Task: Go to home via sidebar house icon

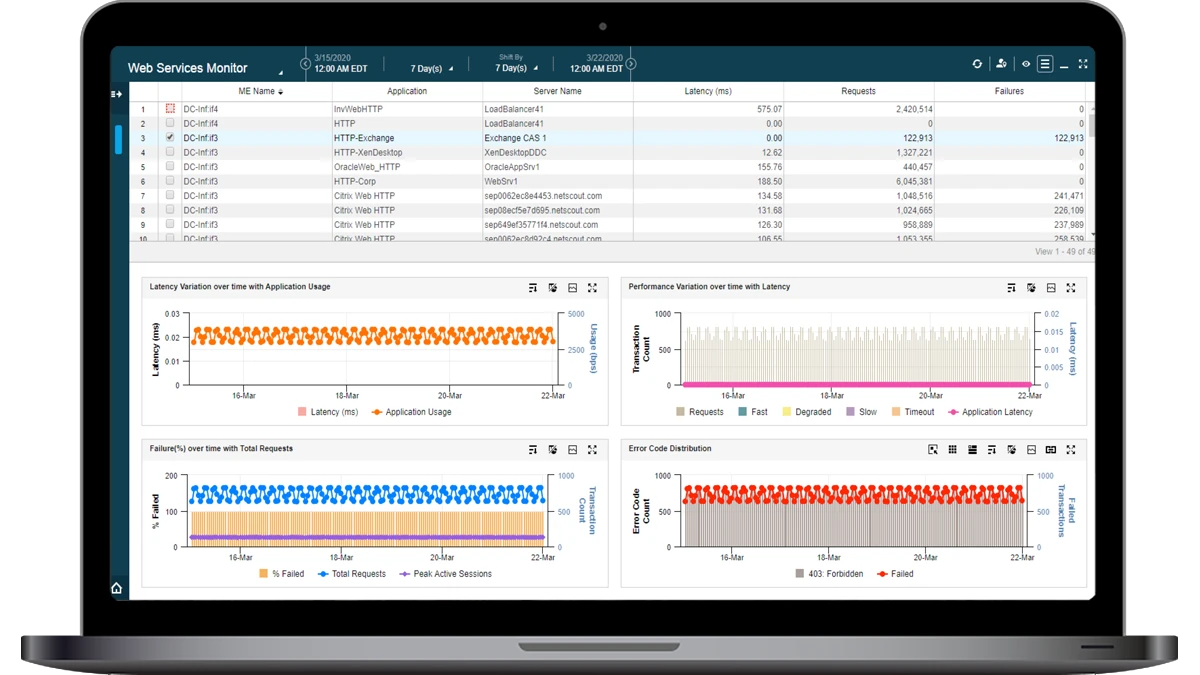Action: (x=117, y=588)
